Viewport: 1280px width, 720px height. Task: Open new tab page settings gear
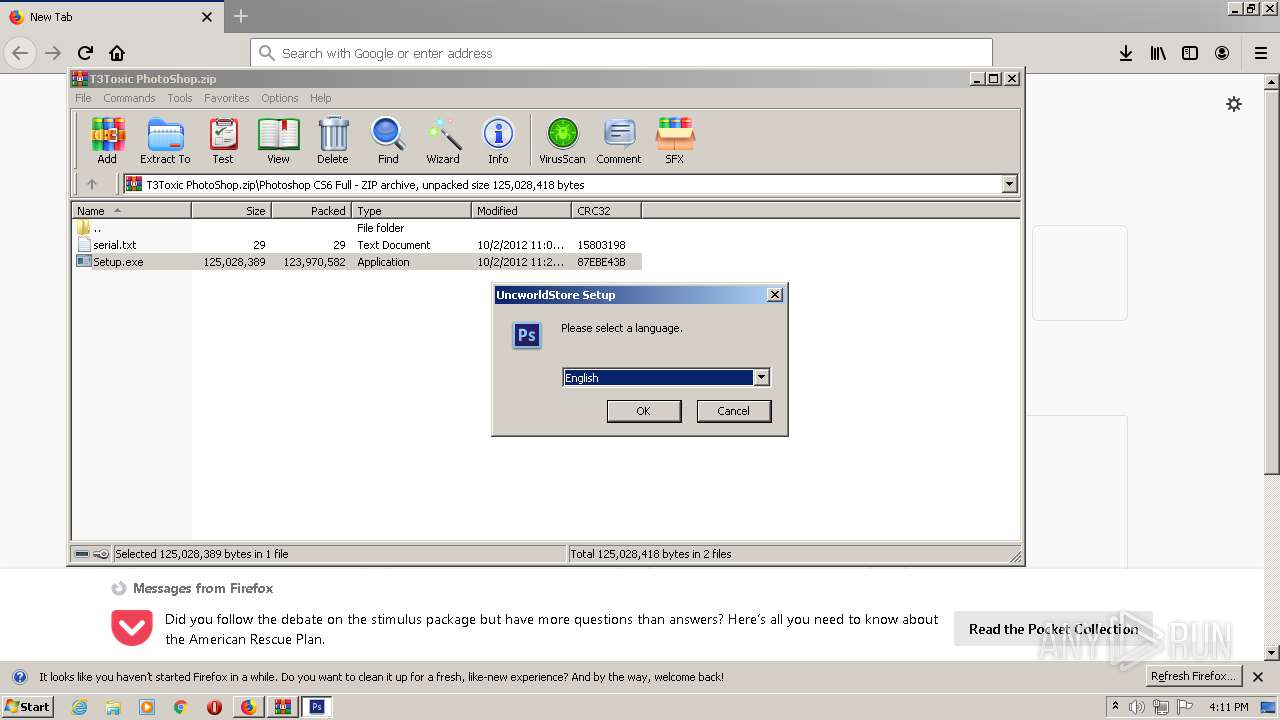tap(1234, 104)
